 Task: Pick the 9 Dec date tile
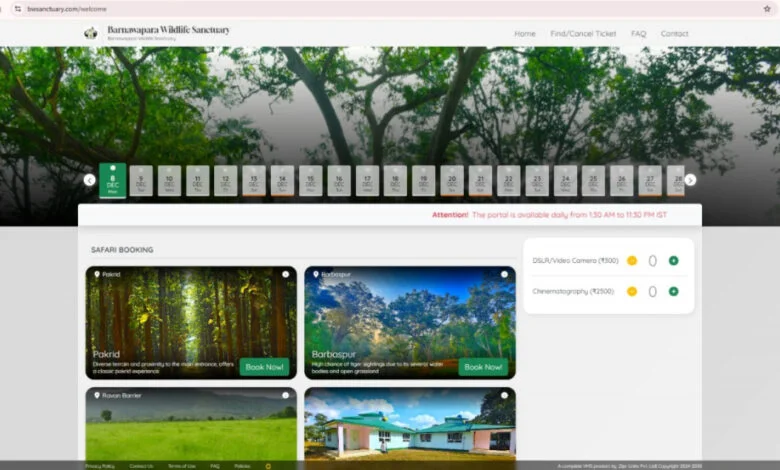tap(141, 181)
